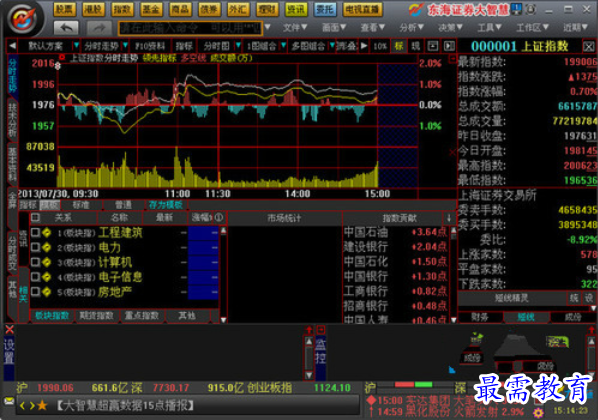The width and height of the screenshot is (598, 420).
Task: Click the panel layout icon with inner box
Action: pyautogui.click(x=432, y=46)
